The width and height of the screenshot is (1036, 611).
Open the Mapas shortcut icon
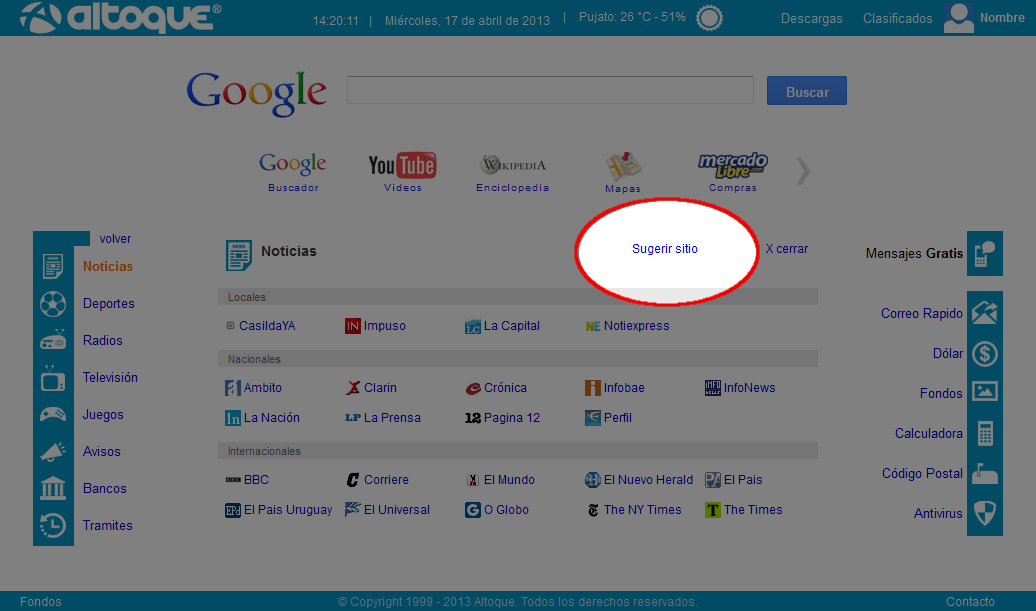pyautogui.click(x=623, y=166)
